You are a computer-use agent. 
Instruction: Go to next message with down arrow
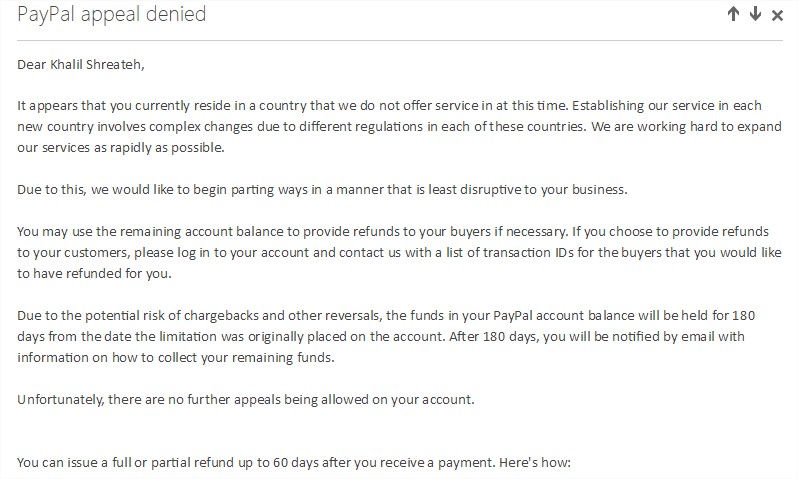pyautogui.click(x=755, y=15)
